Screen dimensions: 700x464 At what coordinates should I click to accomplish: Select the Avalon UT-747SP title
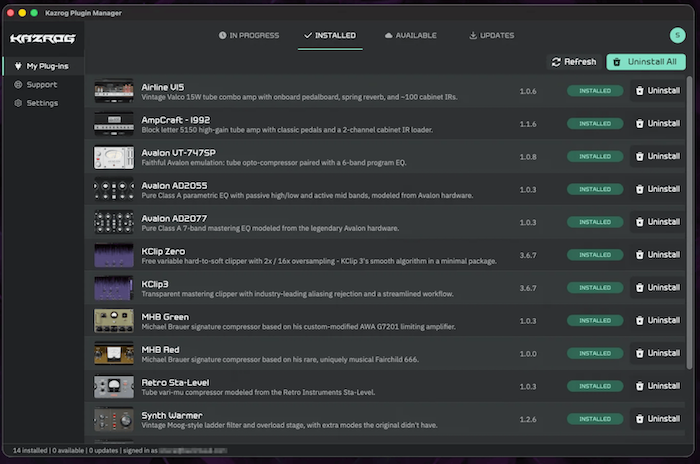[179, 153]
